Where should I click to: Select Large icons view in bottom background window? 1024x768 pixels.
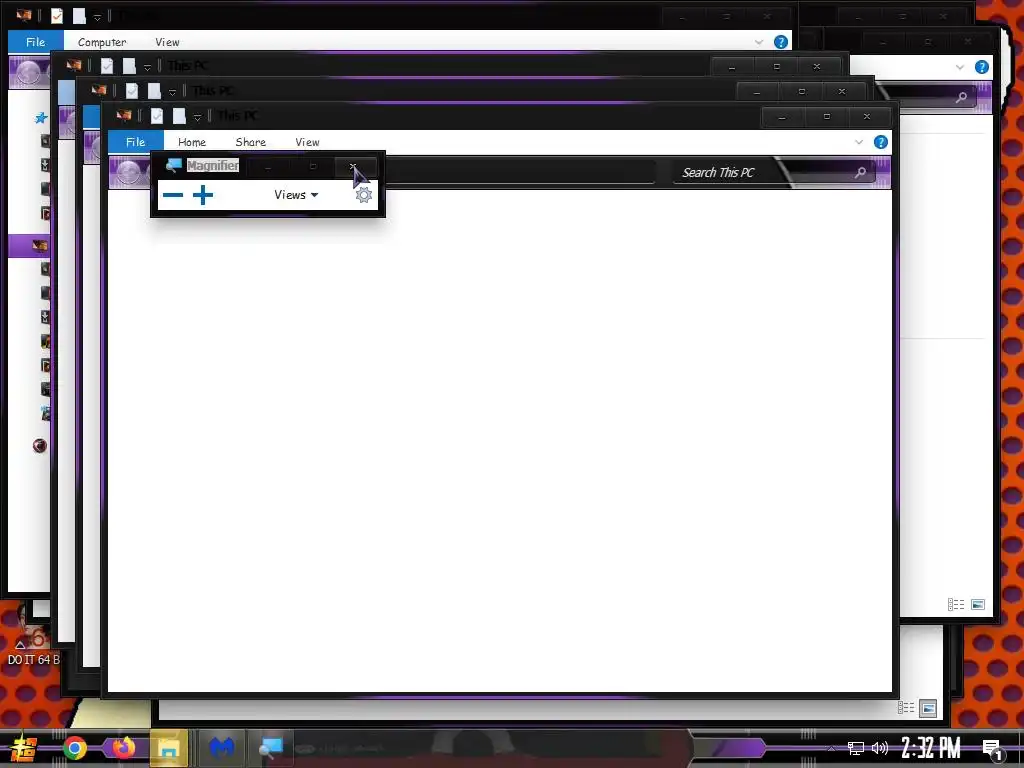tap(928, 708)
